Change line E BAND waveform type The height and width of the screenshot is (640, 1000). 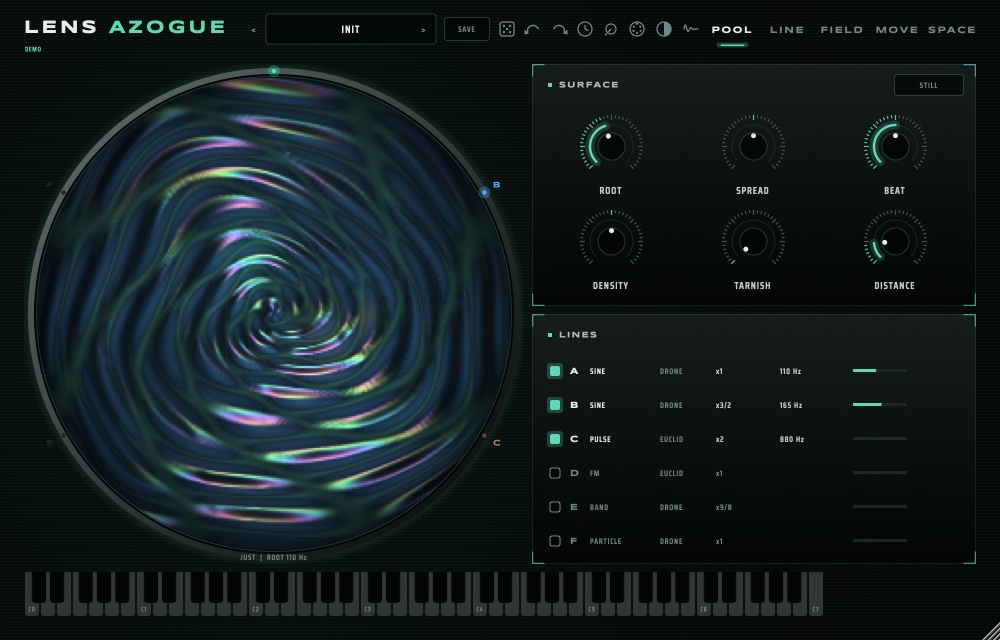[x=599, y=507]
